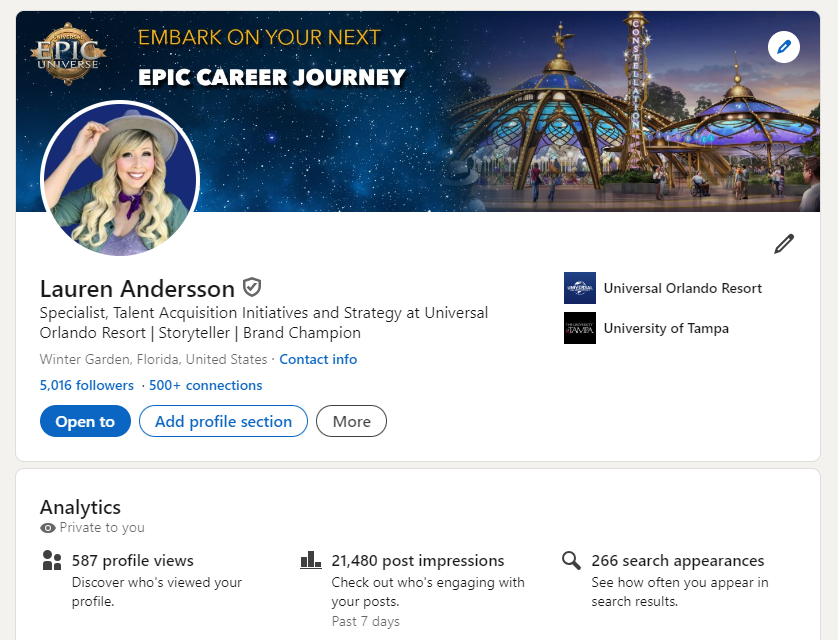
Task: Open 21,480 post impressions analytics
Action: tap(417, 560)
